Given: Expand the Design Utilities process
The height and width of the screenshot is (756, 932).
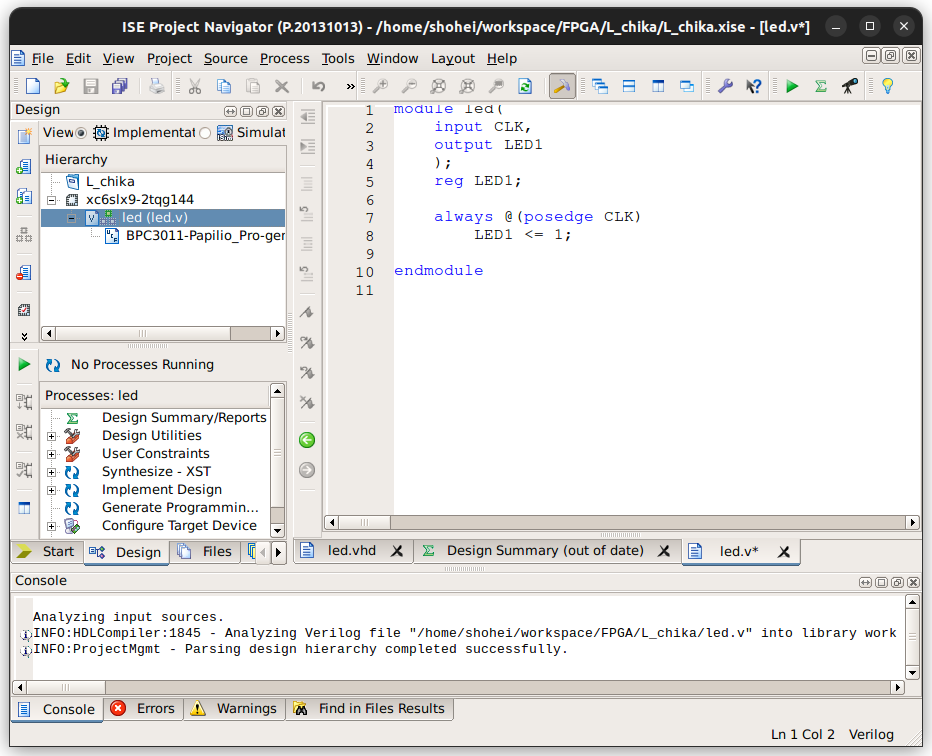Looking at the screenshot, I should coord(52,436).
